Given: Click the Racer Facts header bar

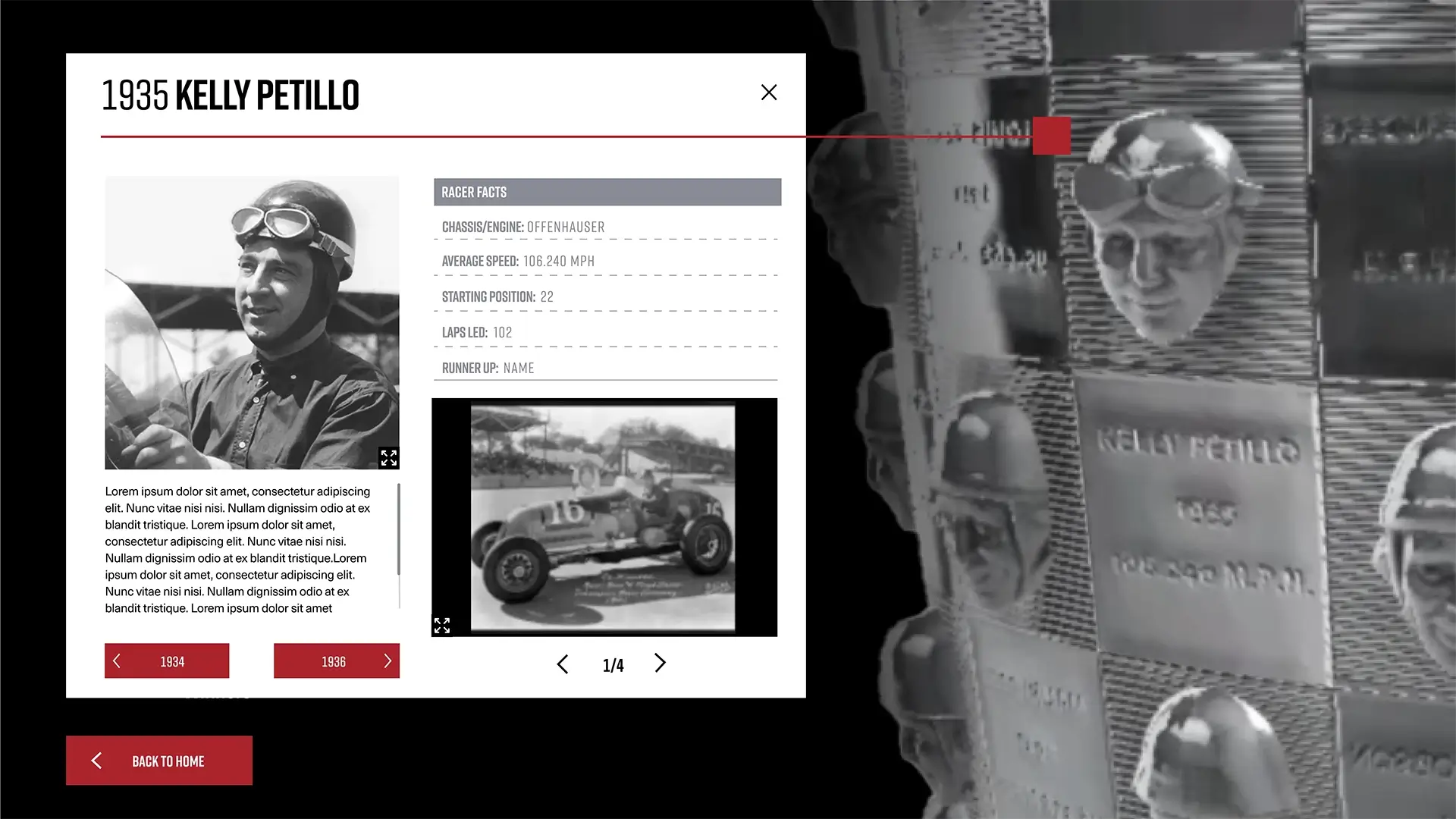Looking at the screenshot, I should click(x=607, y=192).
